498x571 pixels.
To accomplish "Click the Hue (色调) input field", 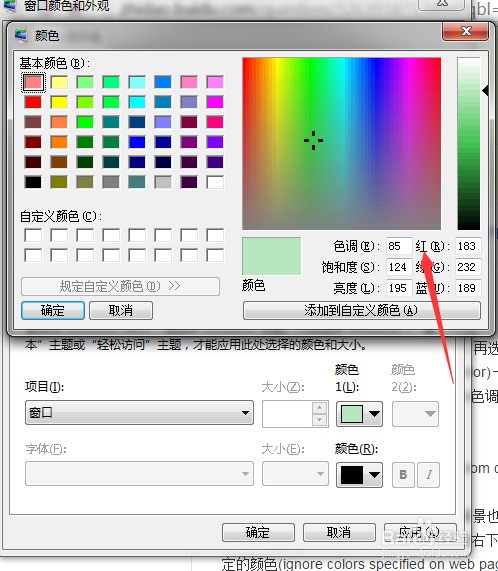I will coord(399,246).
